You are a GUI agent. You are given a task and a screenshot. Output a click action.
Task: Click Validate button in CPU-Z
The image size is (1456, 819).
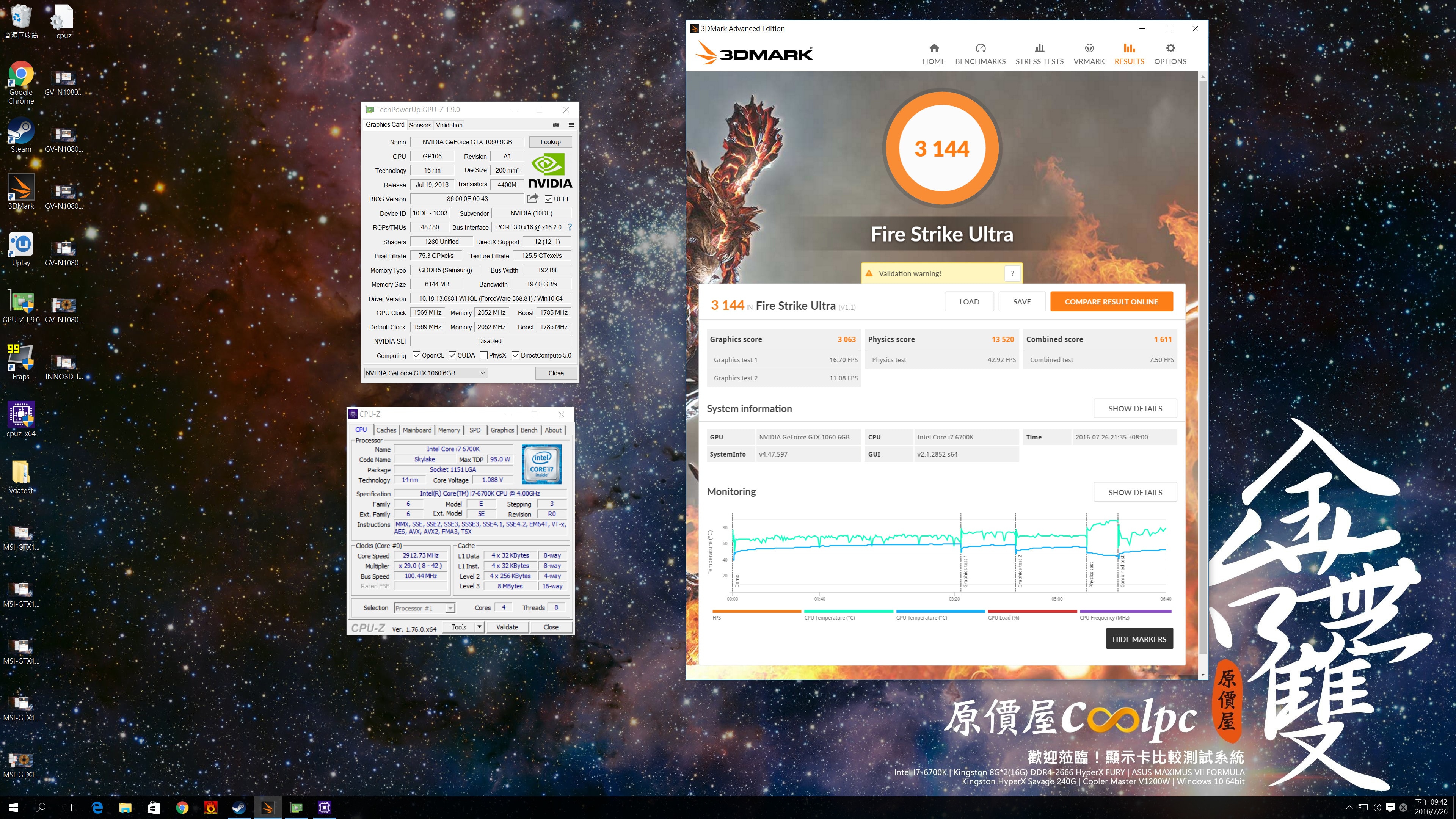point(507,627)
